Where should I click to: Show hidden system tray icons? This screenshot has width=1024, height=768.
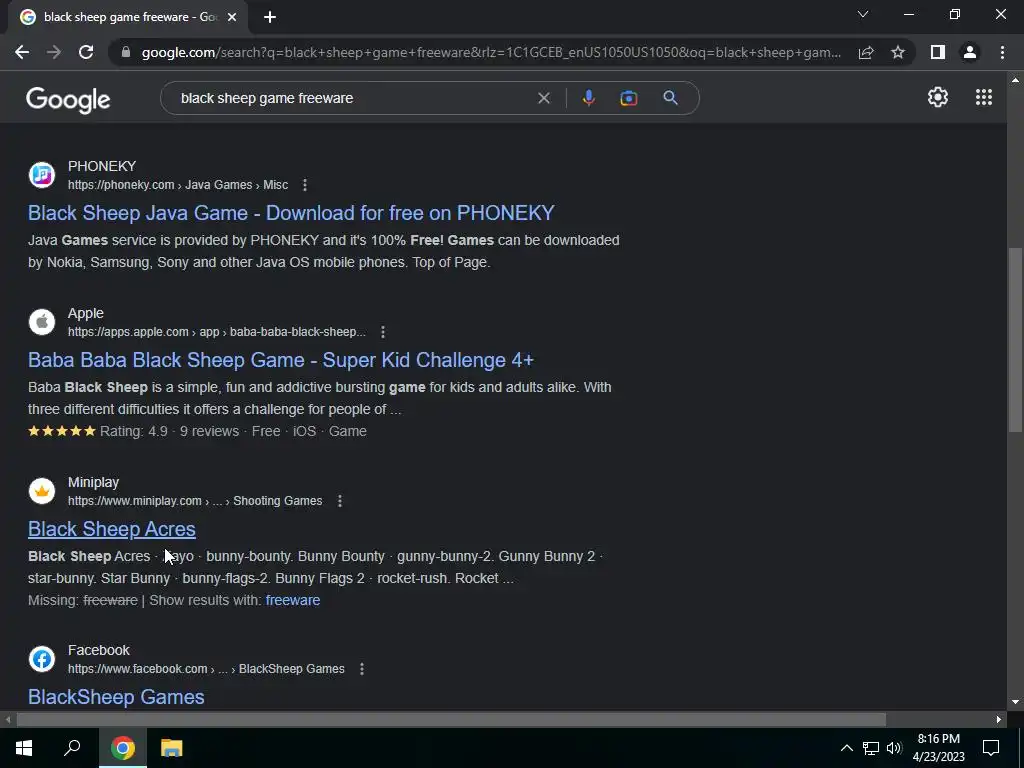tap(846, 748)
